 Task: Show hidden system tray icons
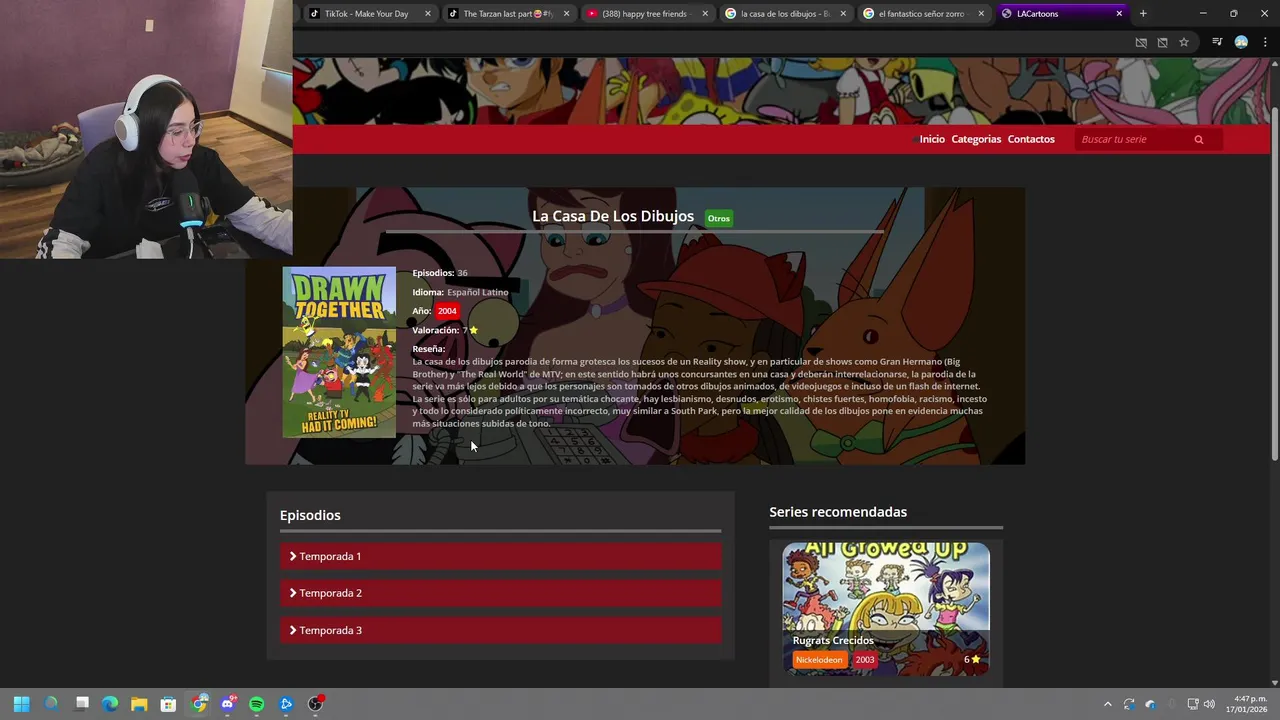1107,704
